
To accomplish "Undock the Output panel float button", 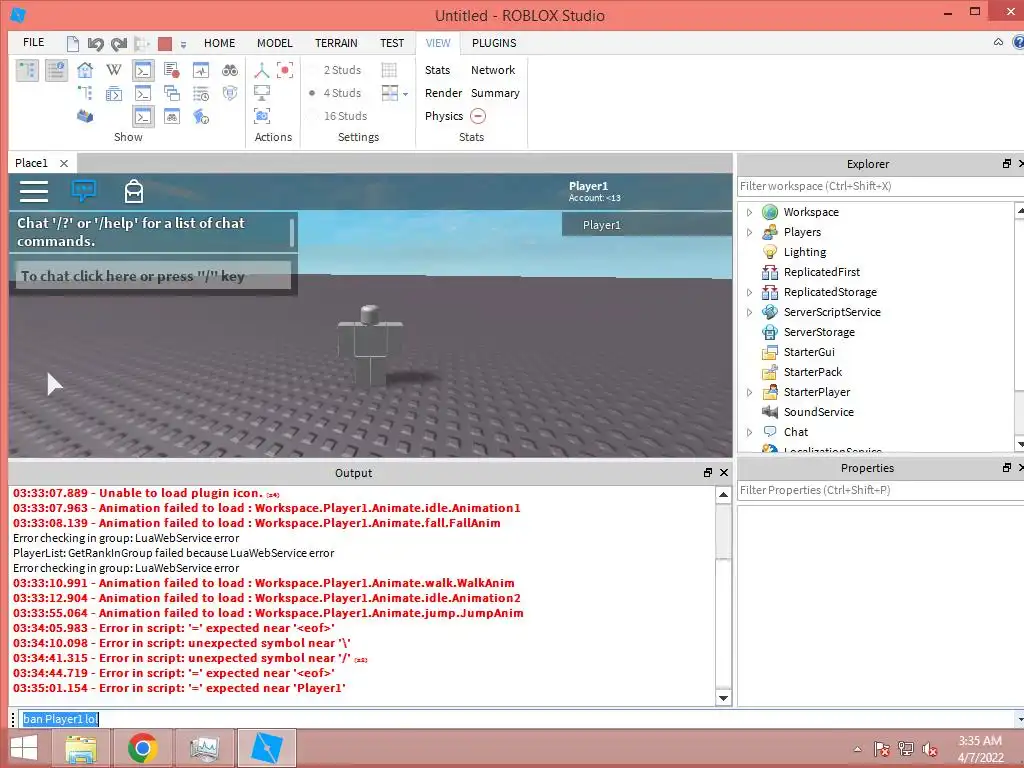I will point(708,473).
